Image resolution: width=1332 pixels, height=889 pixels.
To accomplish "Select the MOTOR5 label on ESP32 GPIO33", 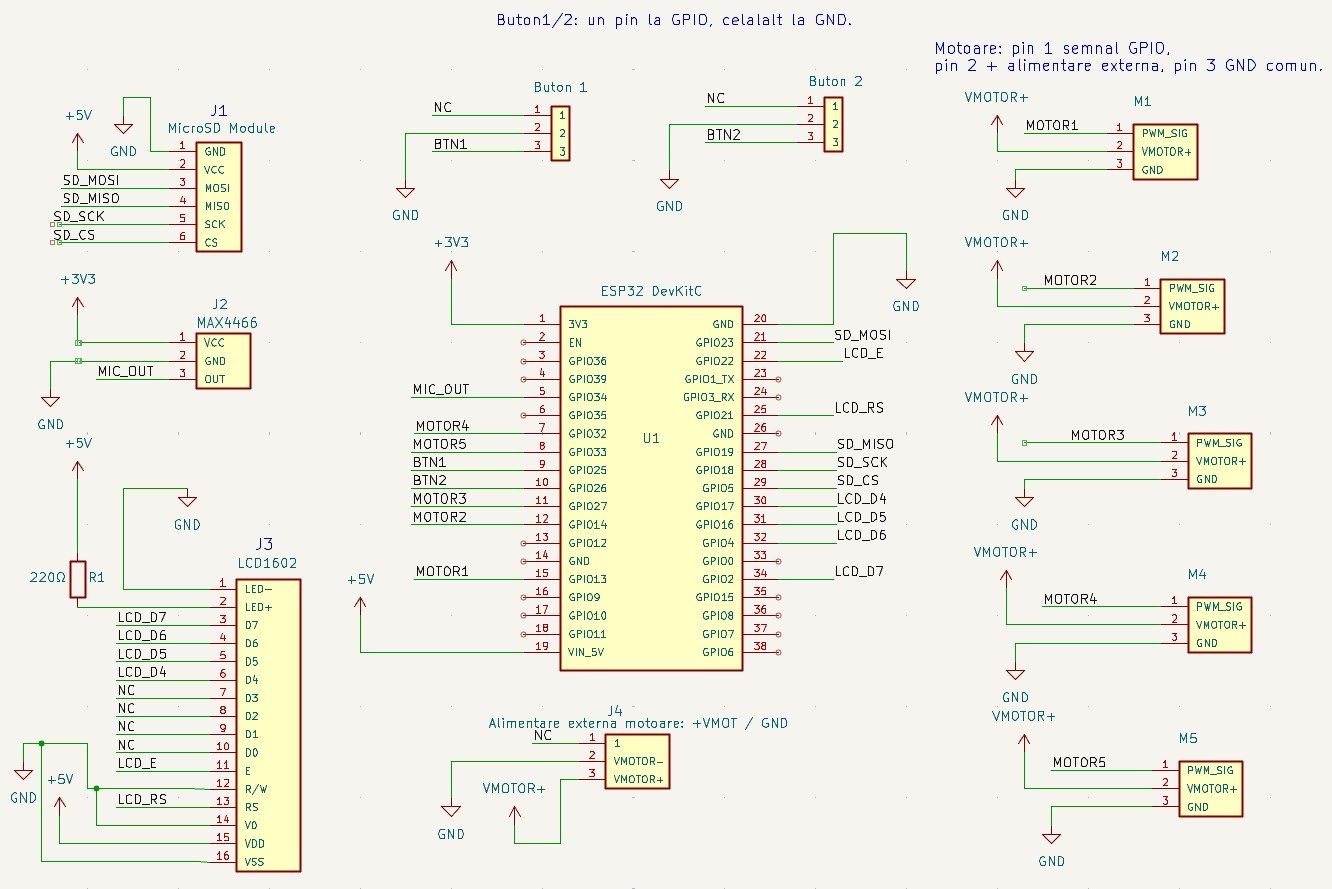I will point(440,444).
